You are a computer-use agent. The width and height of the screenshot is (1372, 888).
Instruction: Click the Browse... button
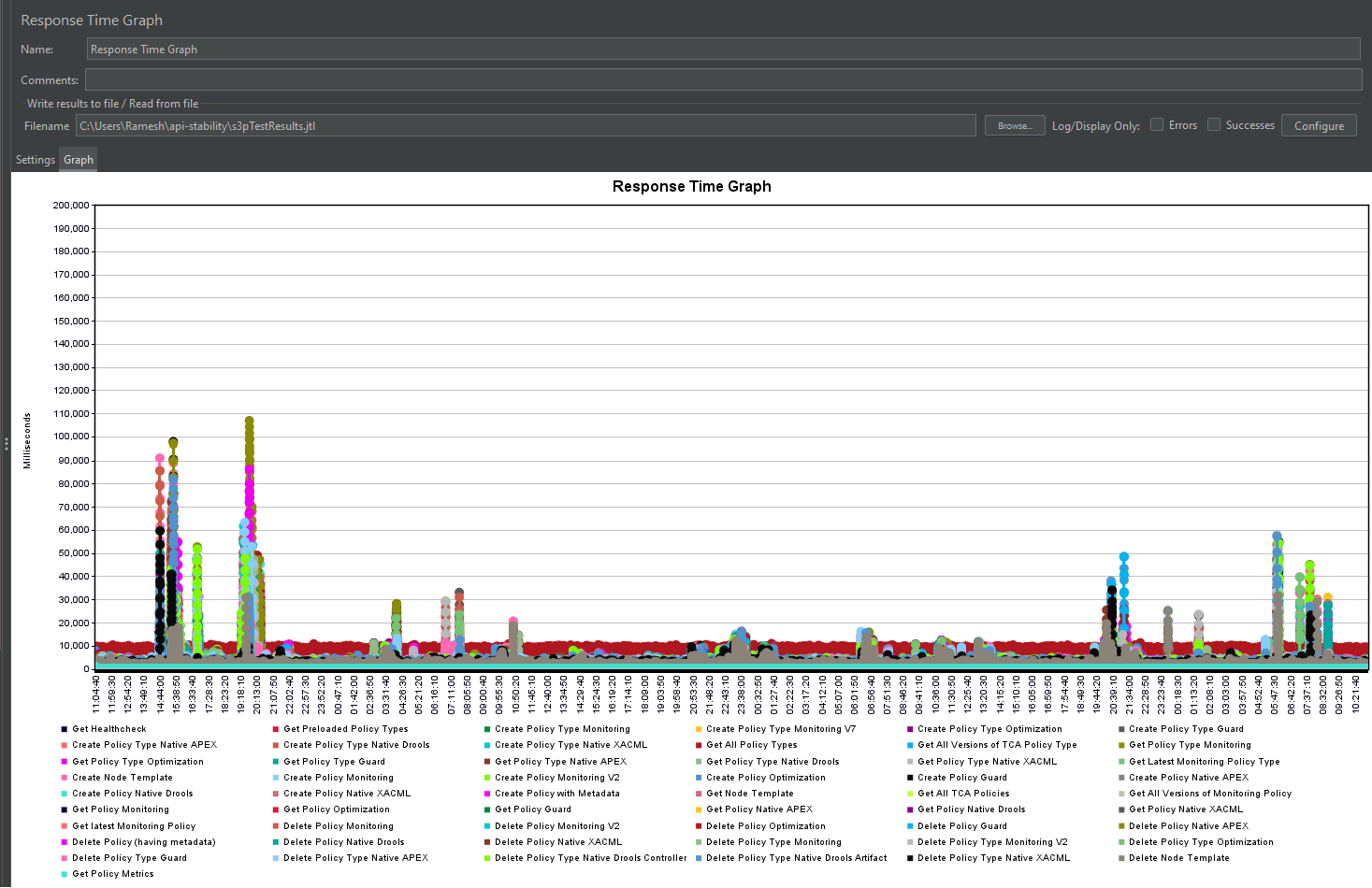click(x=1015, y=126)
